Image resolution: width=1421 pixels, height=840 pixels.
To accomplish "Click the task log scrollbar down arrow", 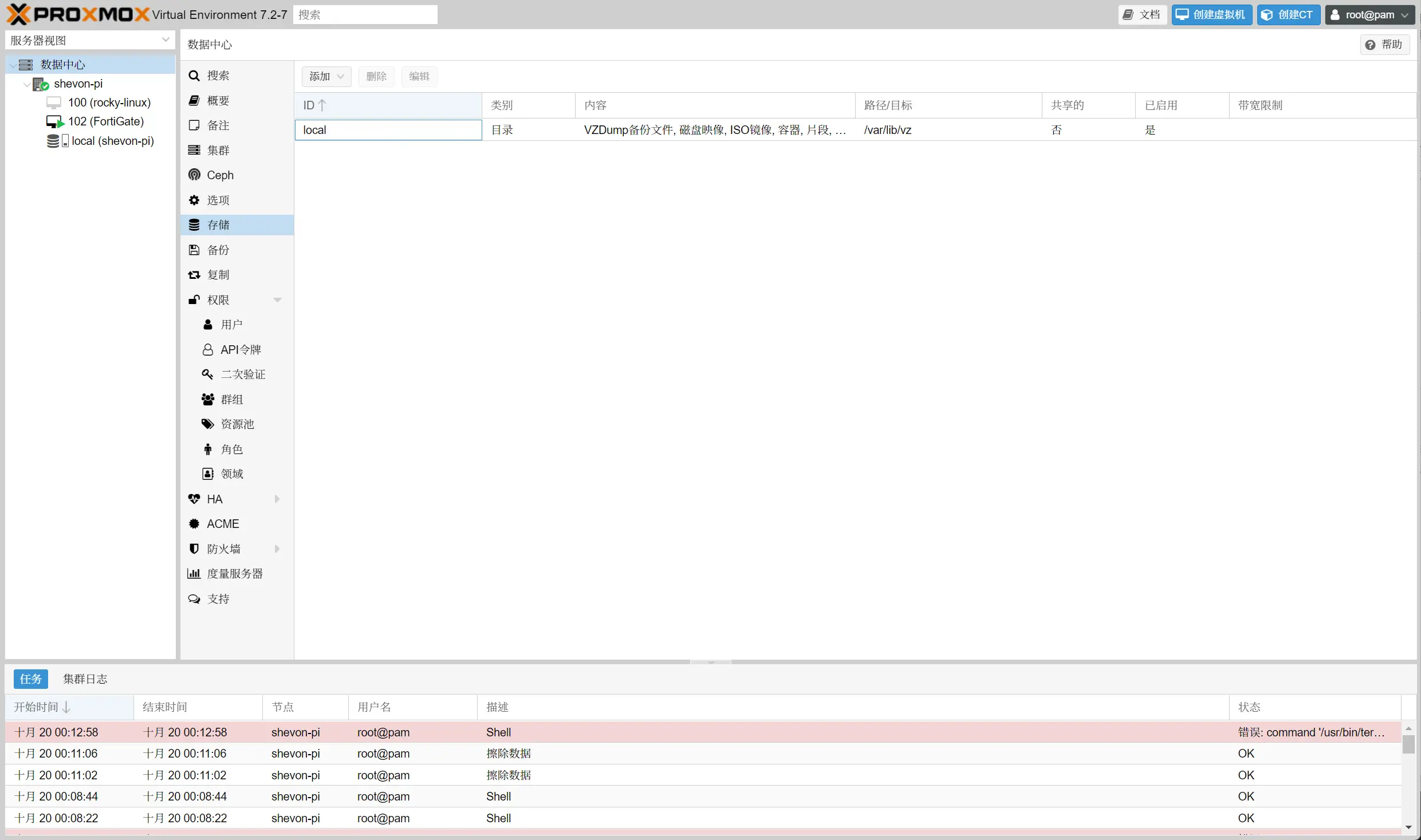I will 1408,827.
